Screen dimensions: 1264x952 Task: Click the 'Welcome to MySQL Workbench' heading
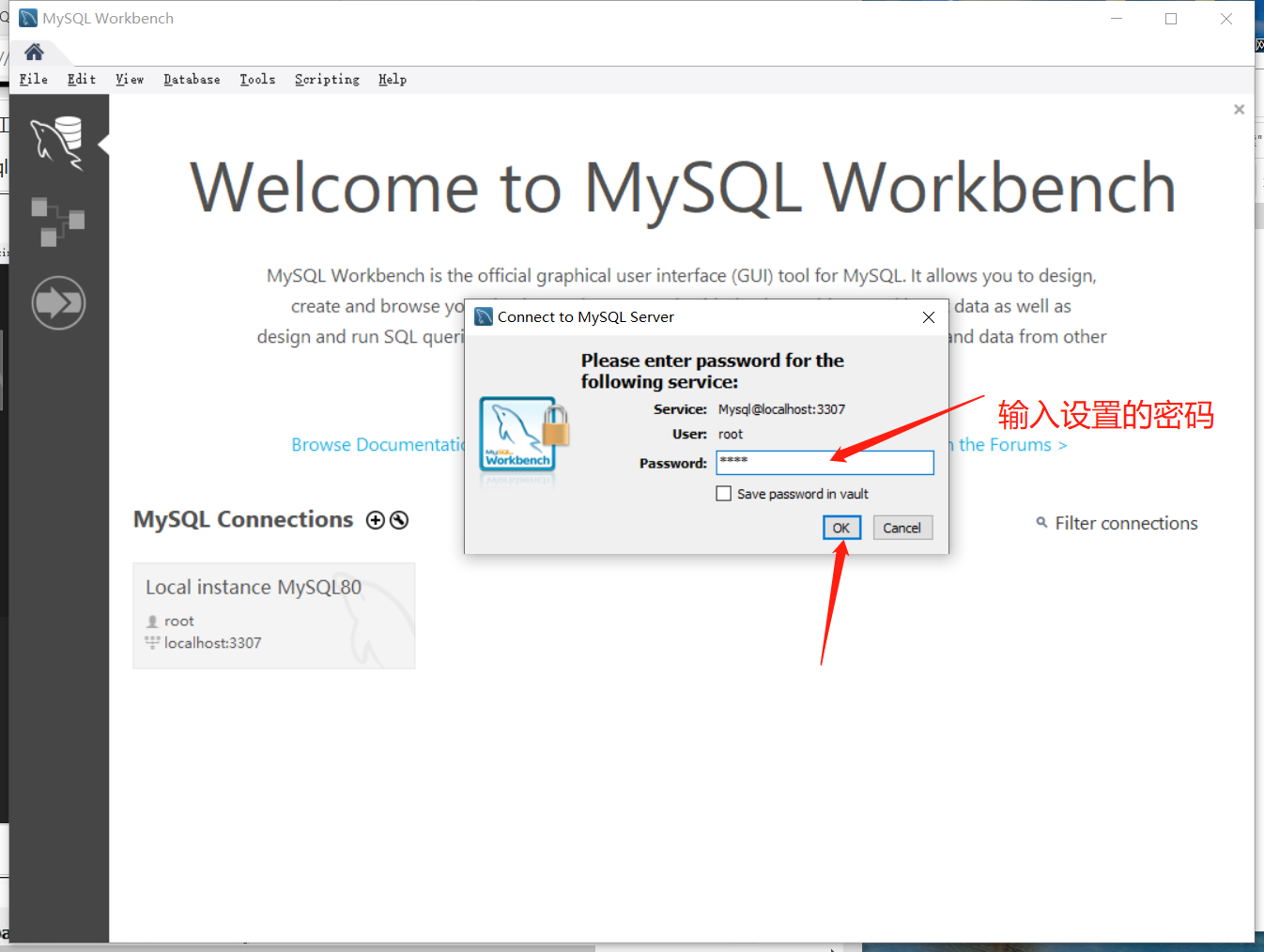point(683,188)
